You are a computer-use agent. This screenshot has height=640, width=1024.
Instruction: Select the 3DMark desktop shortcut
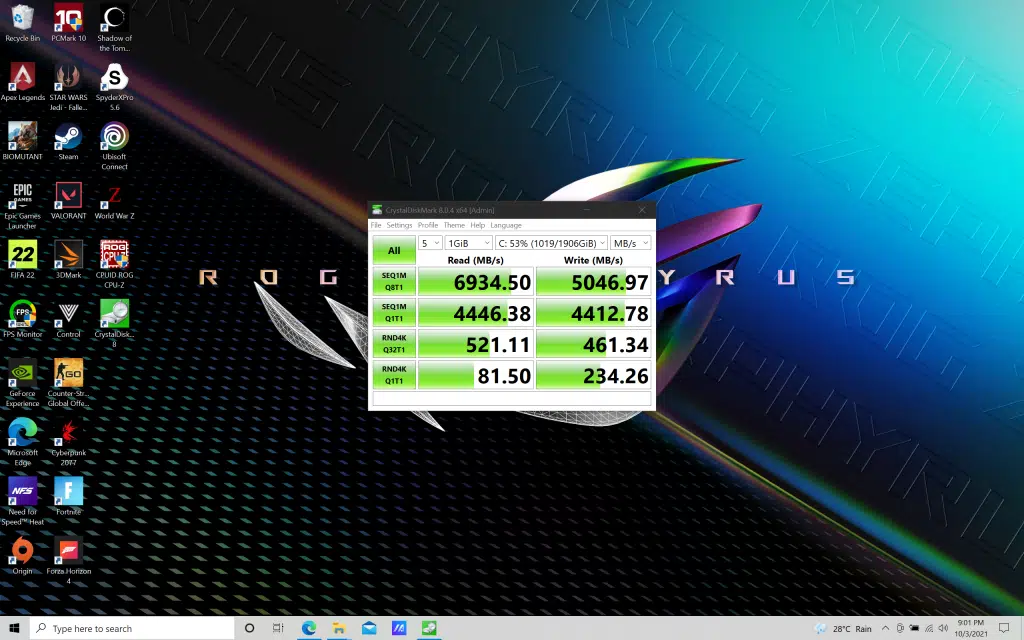[x=69, y=260]
